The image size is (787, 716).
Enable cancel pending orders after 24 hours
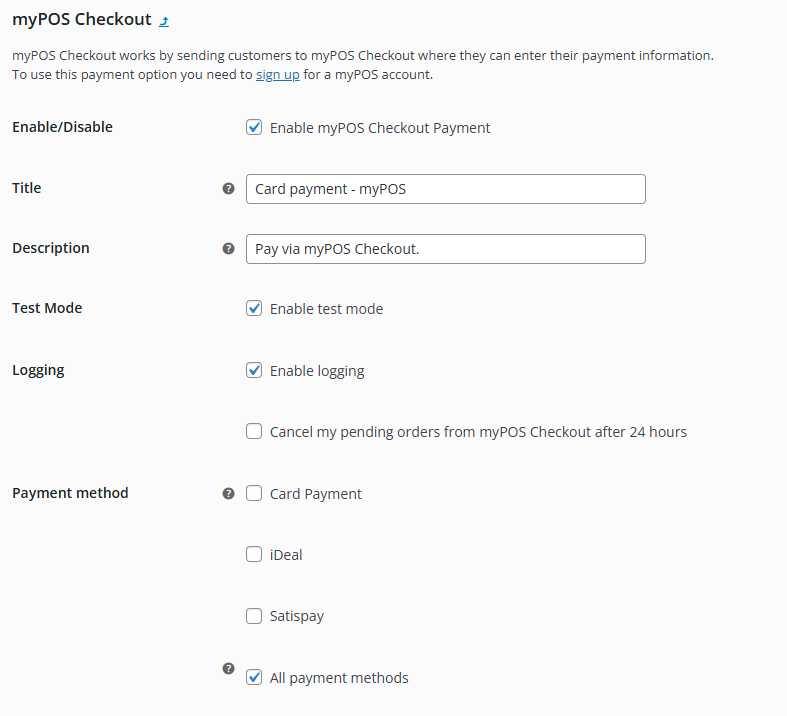pyautogui.click(x=254, y=432)
